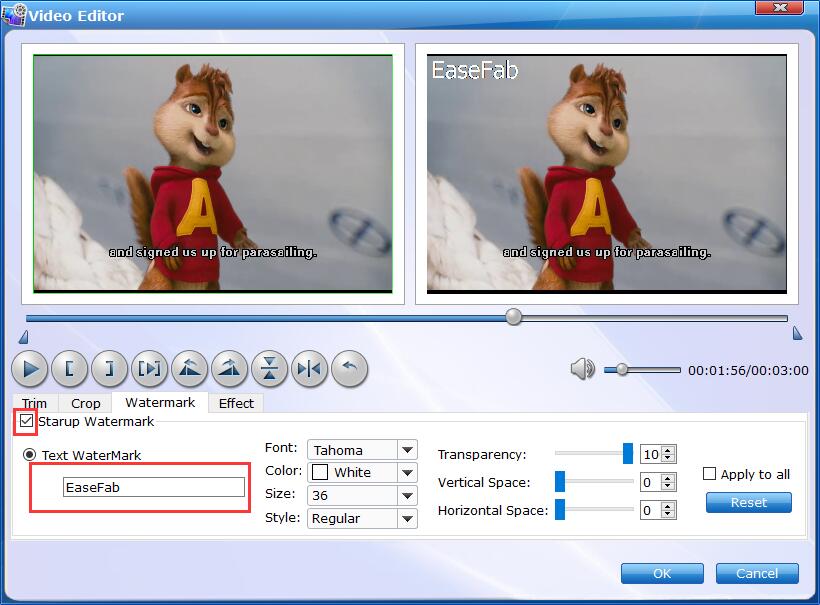This screenshot has height=605, width=820.
Task: Click the right trim marker triangle
Action: pos(797,333)
